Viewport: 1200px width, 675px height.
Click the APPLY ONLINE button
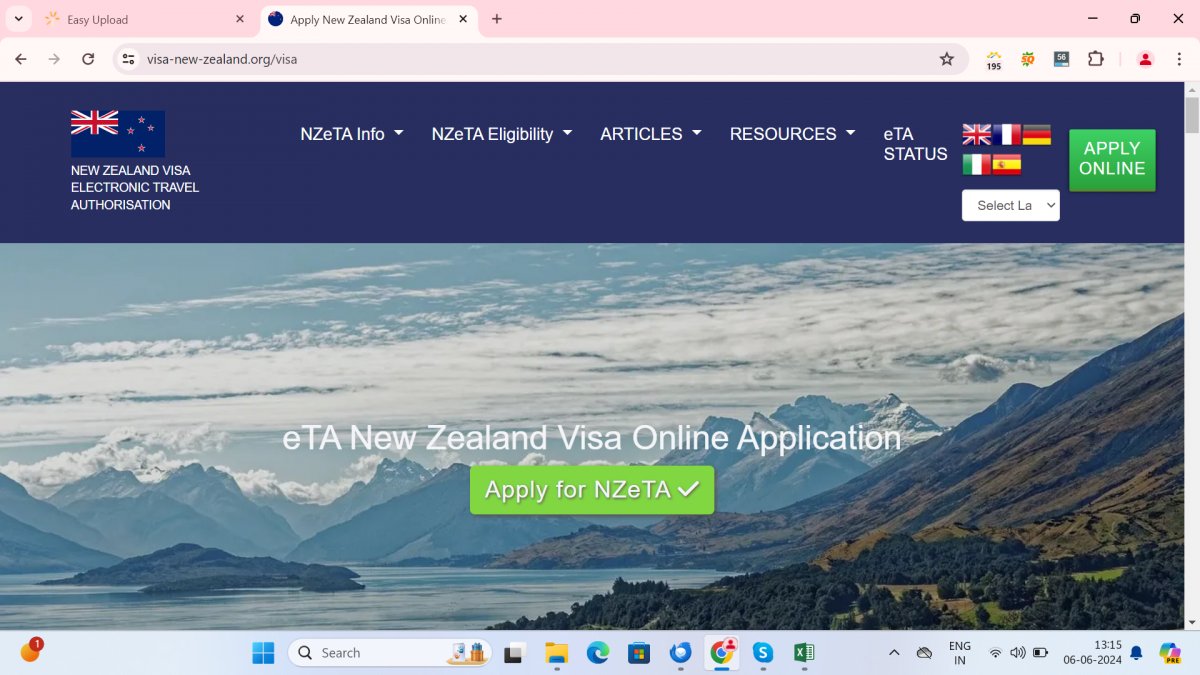tap(1112, 160)
